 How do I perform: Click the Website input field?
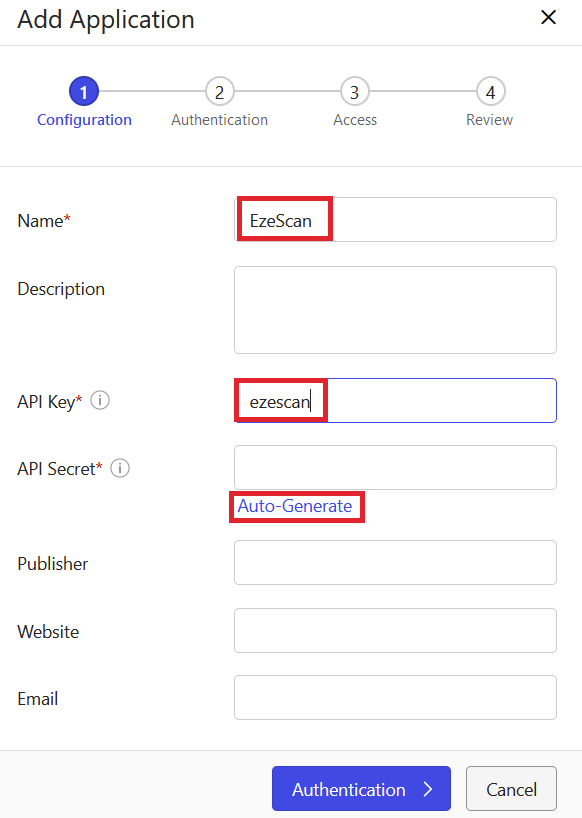pos(395,630)
